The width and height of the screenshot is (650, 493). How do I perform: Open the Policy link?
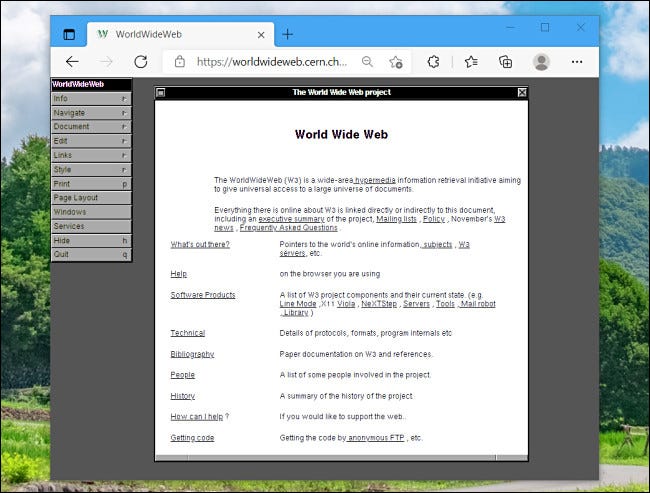click(434, 219)
